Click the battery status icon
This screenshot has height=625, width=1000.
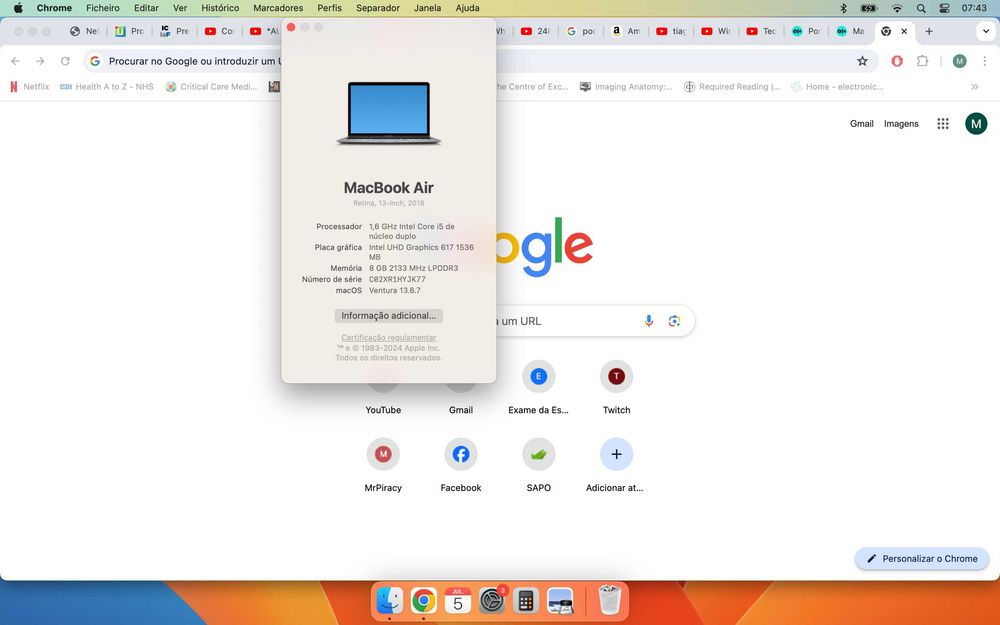point(869,8)
